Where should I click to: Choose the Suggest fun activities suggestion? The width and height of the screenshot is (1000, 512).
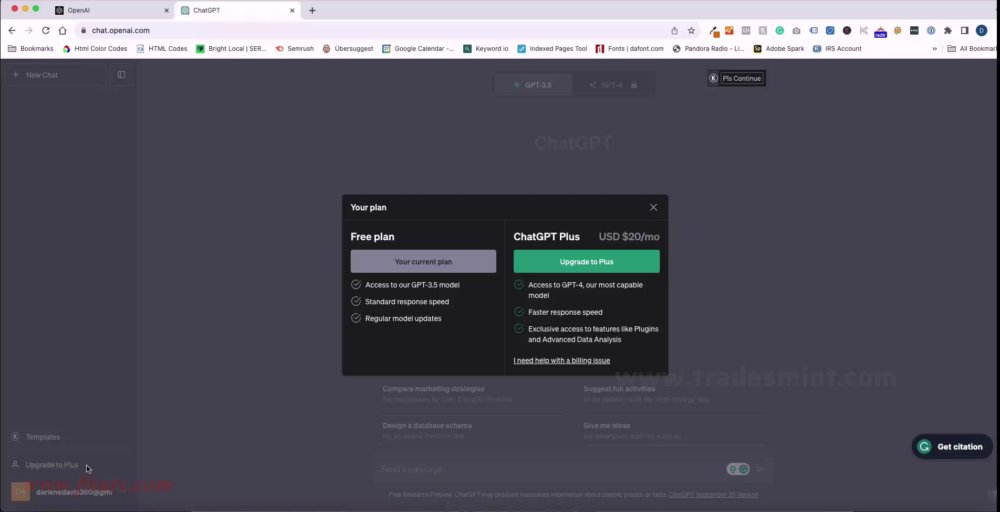pos(673,394)
